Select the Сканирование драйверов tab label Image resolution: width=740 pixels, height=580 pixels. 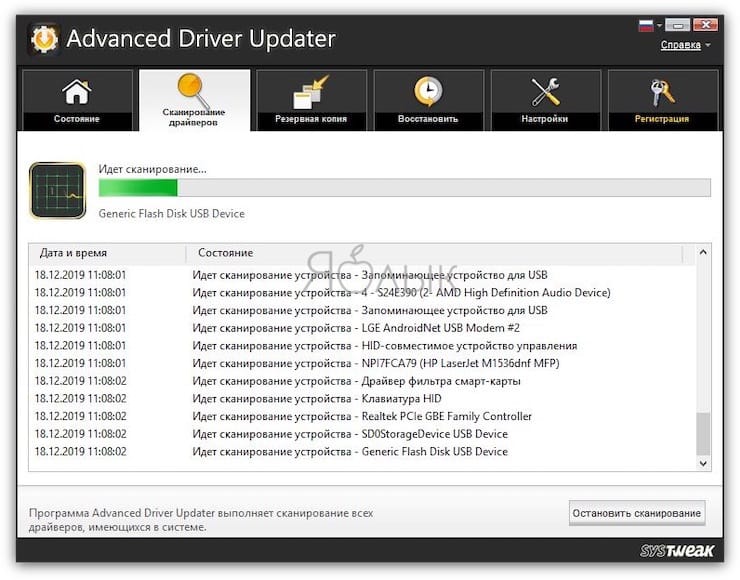click(x=193, y=117)
